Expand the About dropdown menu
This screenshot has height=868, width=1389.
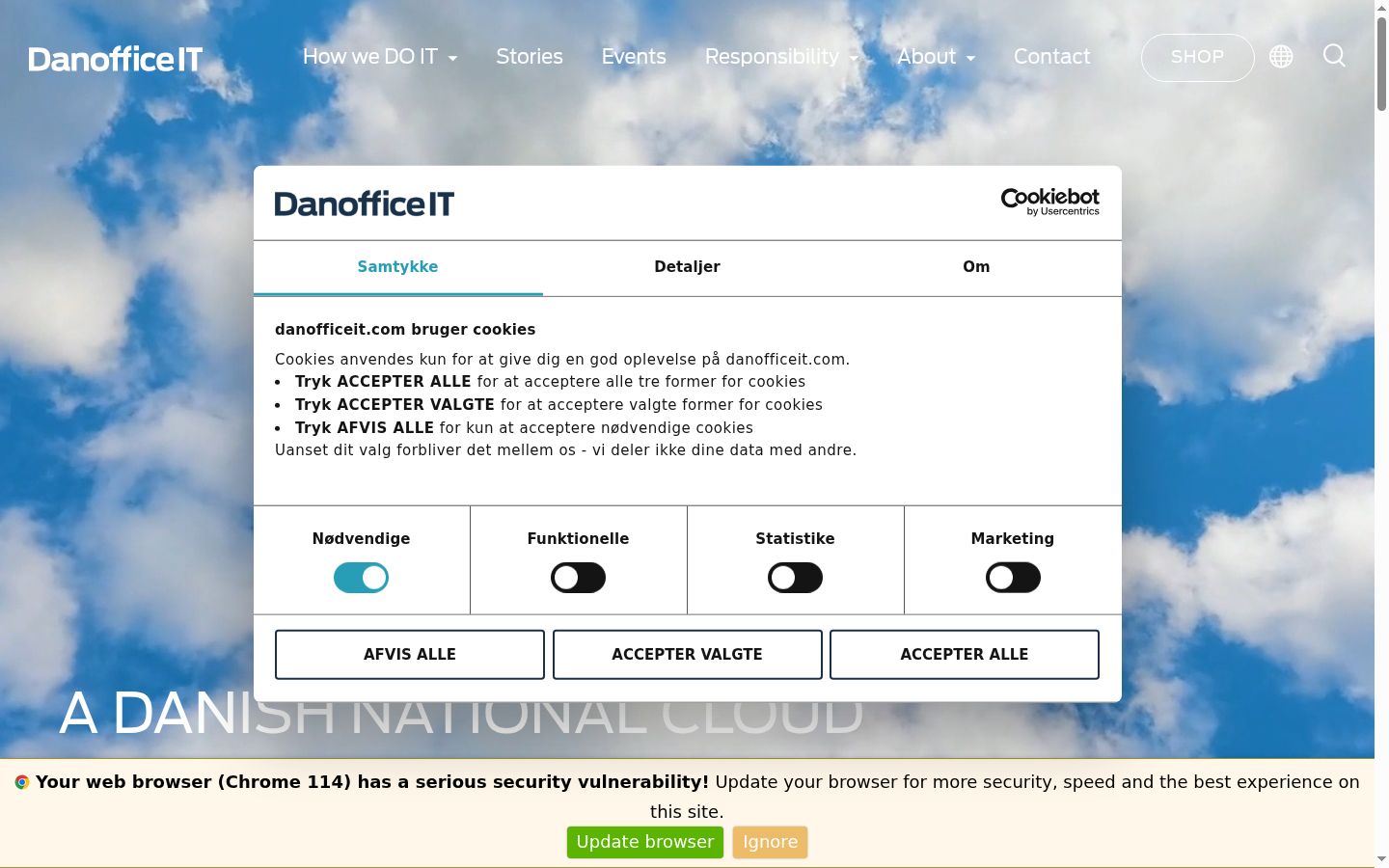(x=937, y=57)
